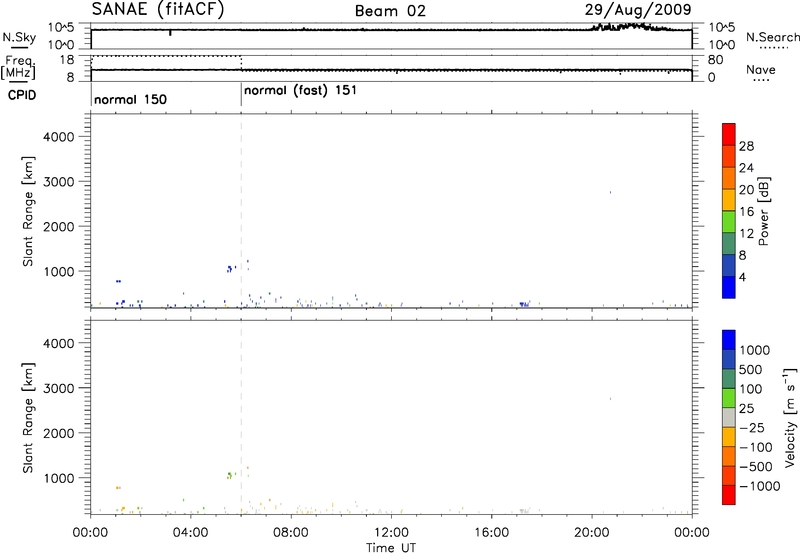Click the 'Velocity [m s-1]' colorbar label

(790, 417)
